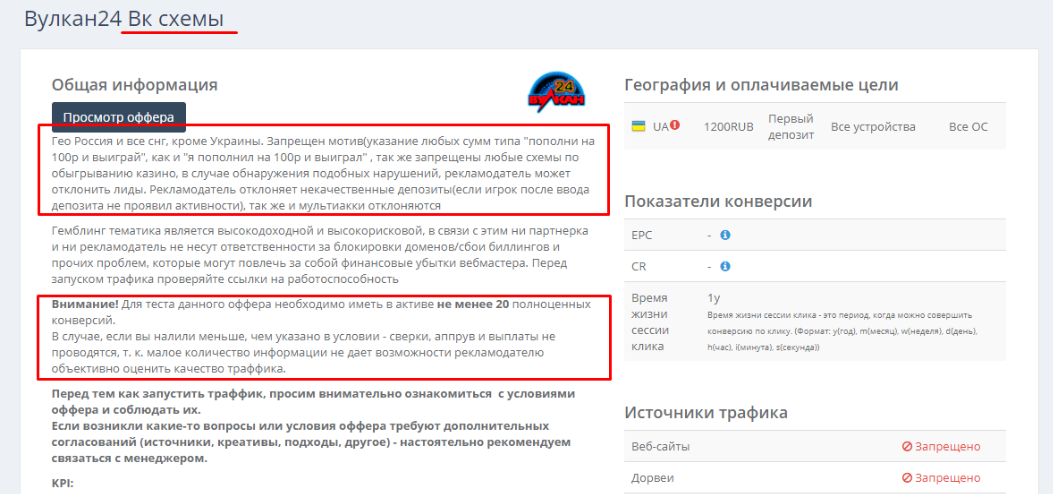Select the Вулкан24 Вк схемы page title

point(124,18)
